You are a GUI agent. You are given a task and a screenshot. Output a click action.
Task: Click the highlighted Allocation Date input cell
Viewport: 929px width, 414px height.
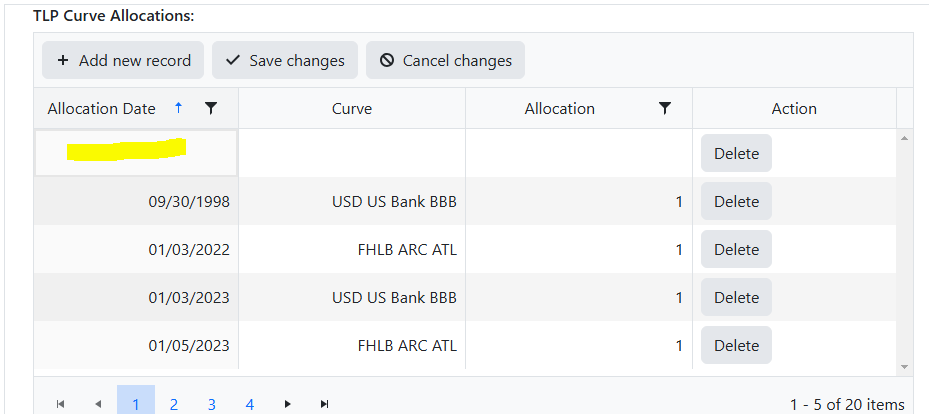tap(136, 153)
